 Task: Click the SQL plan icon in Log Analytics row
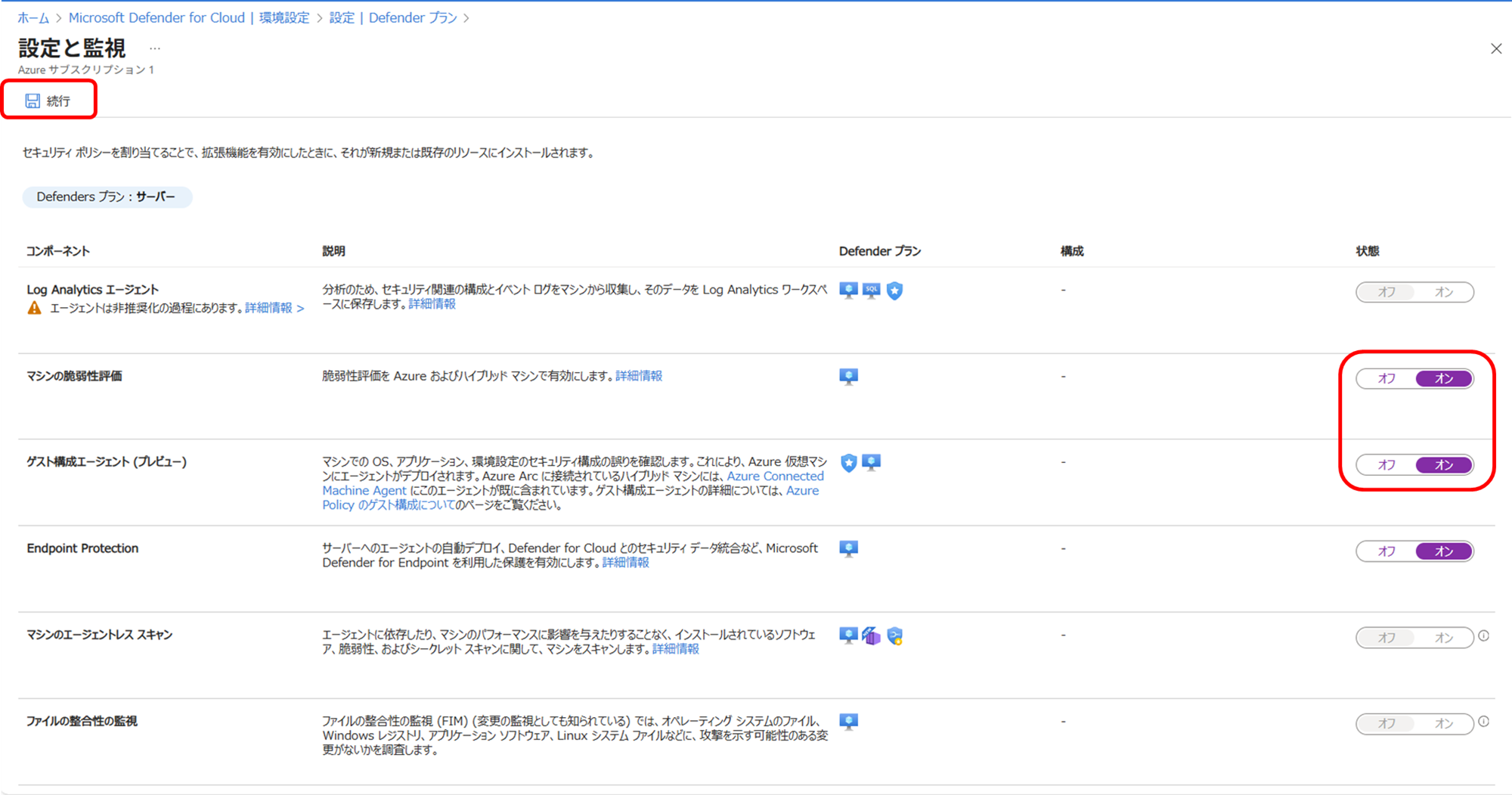click(872, 290)
